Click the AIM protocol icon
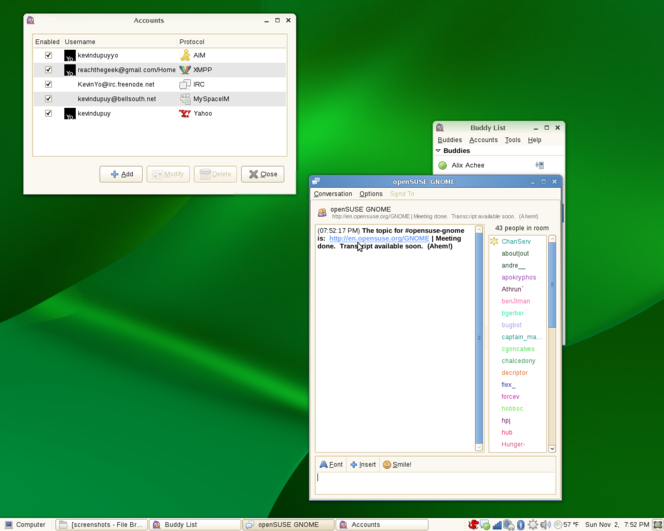The height and width of the screenshot is (531, 664). pos(185,55)
